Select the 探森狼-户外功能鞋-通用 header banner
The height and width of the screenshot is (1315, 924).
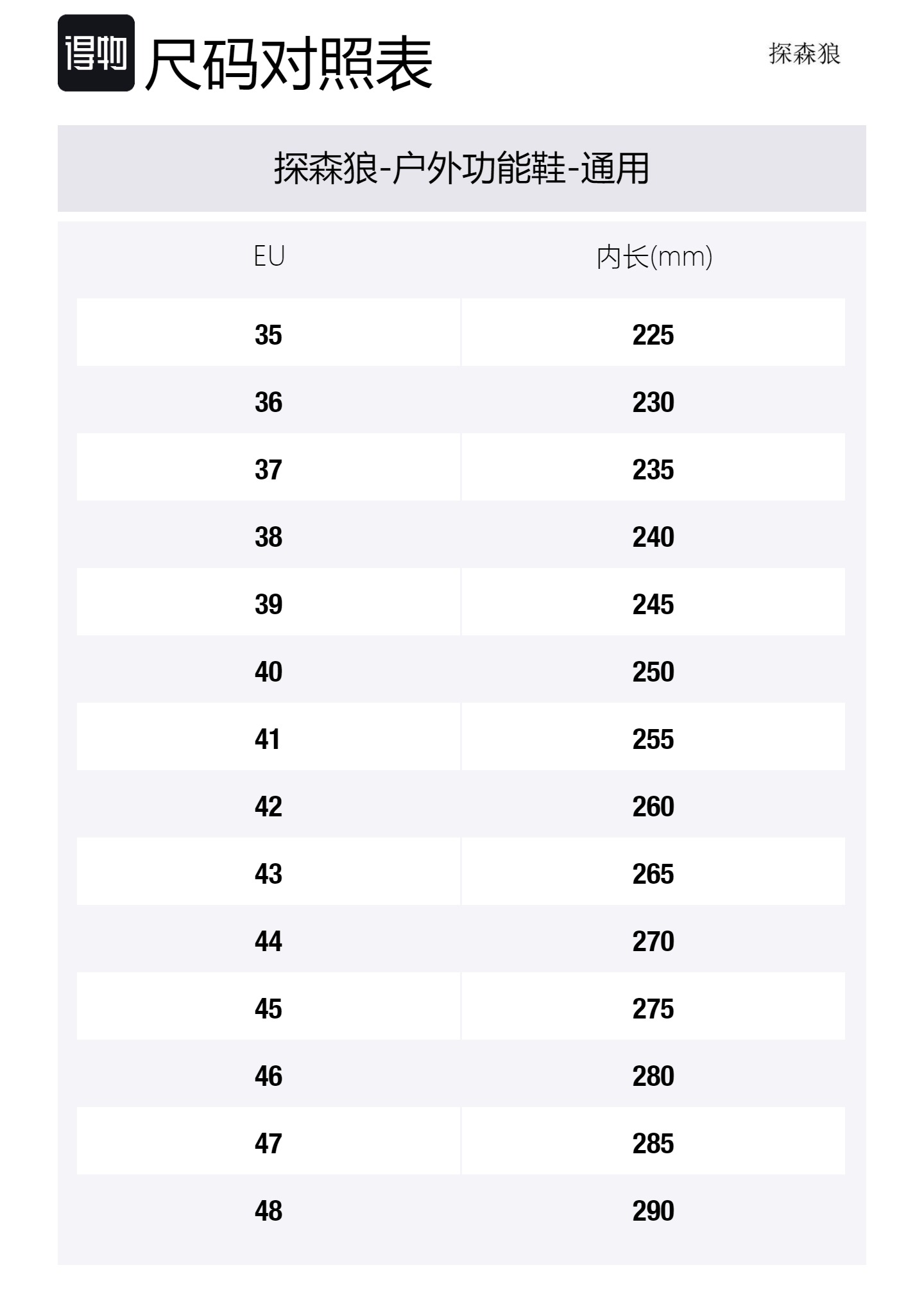pos(461,168)
